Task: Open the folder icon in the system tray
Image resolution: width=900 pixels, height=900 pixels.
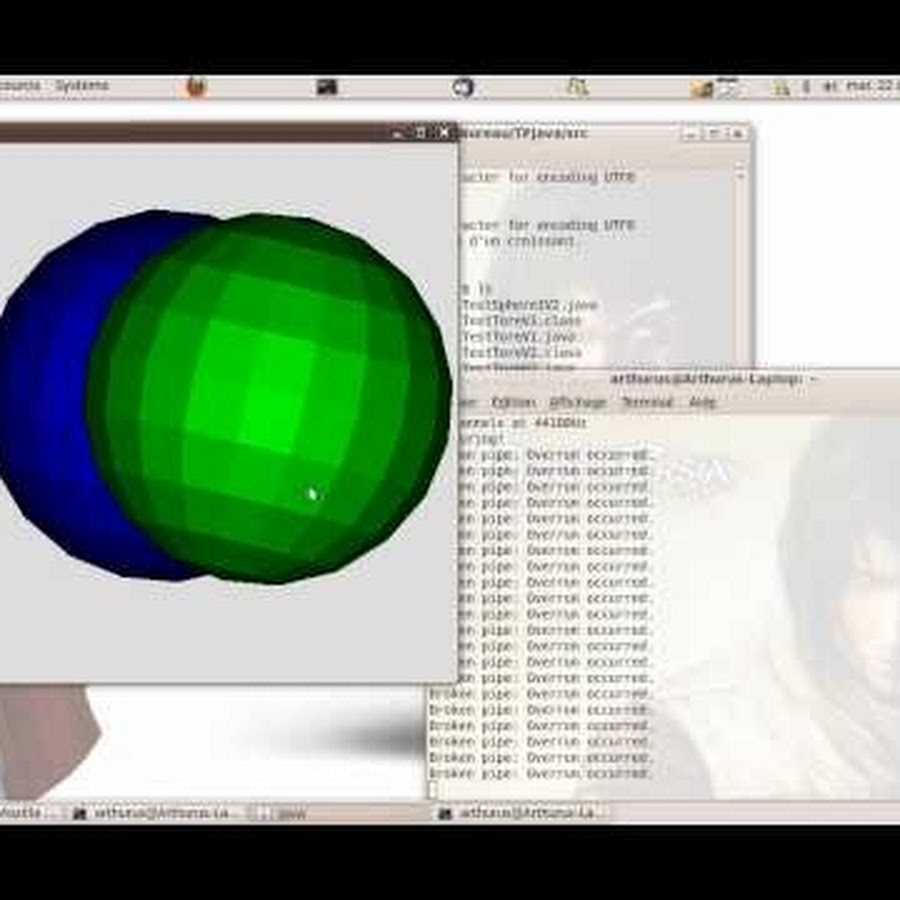Action: point(702,88)
